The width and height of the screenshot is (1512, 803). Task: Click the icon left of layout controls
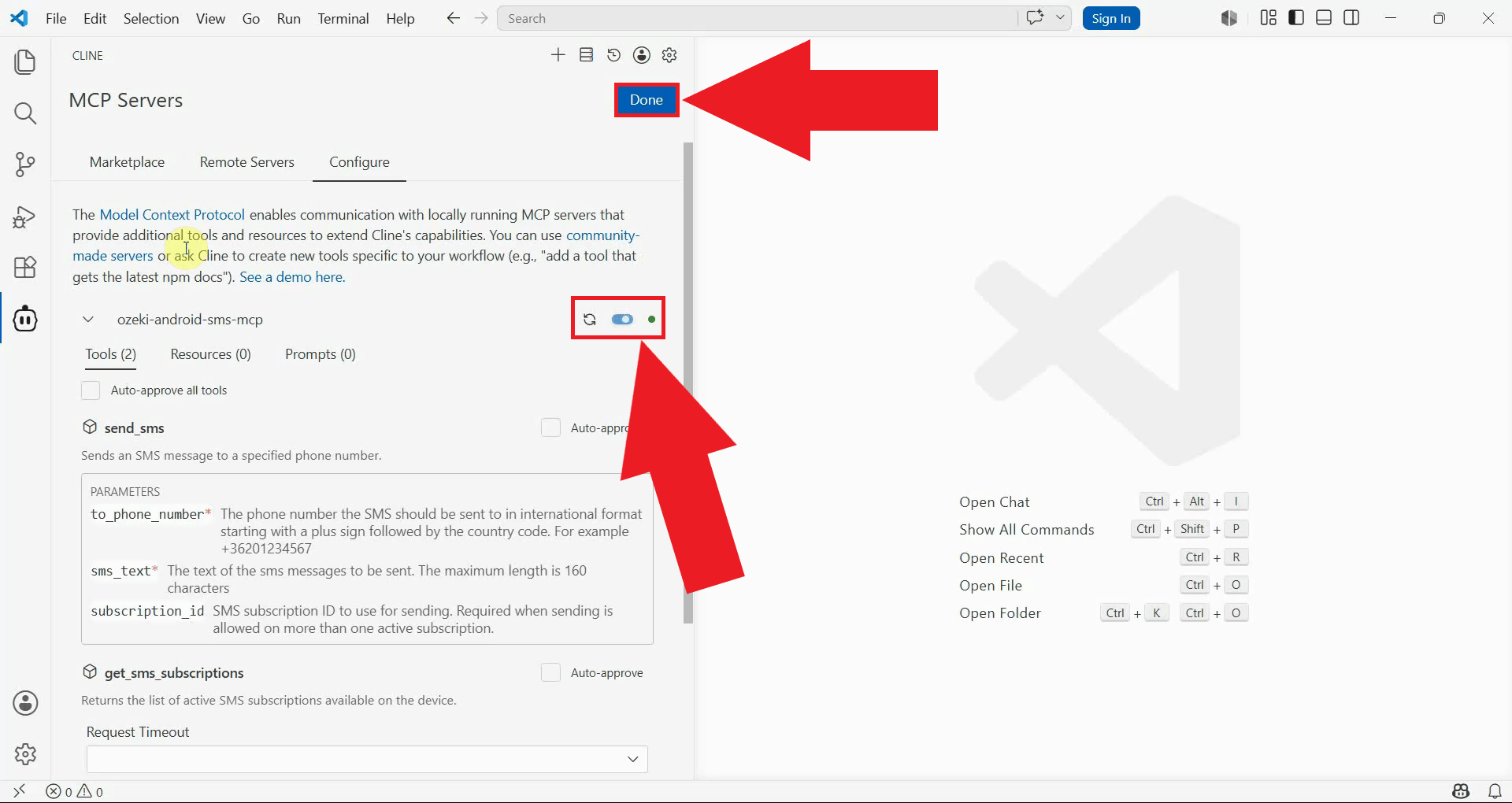1228,18
